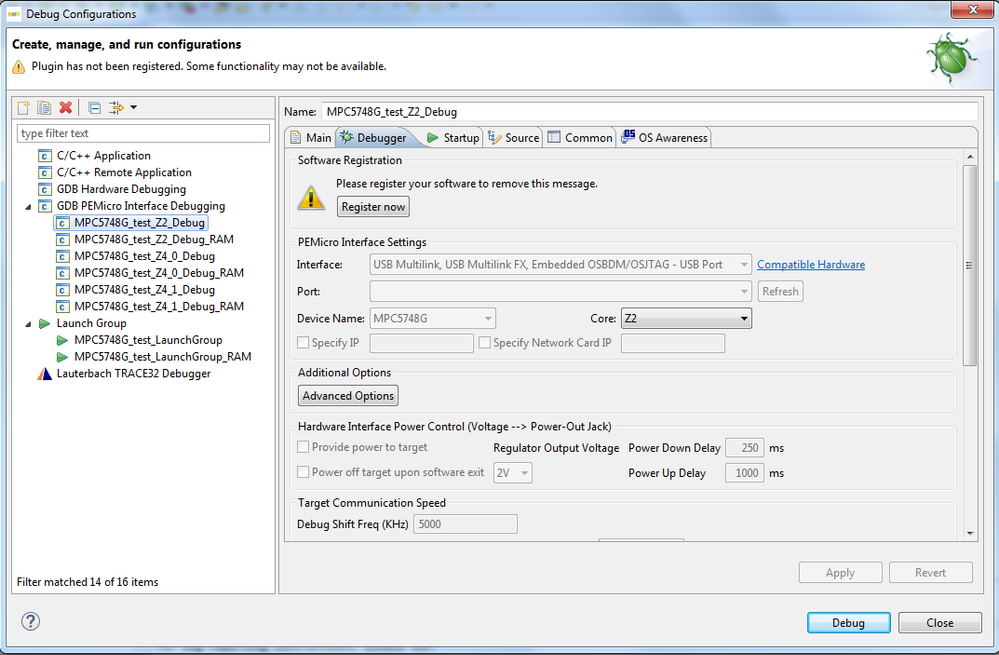Click the Specify IP address field
Viewport: 999px width, 655px height.
pos(421,343)
